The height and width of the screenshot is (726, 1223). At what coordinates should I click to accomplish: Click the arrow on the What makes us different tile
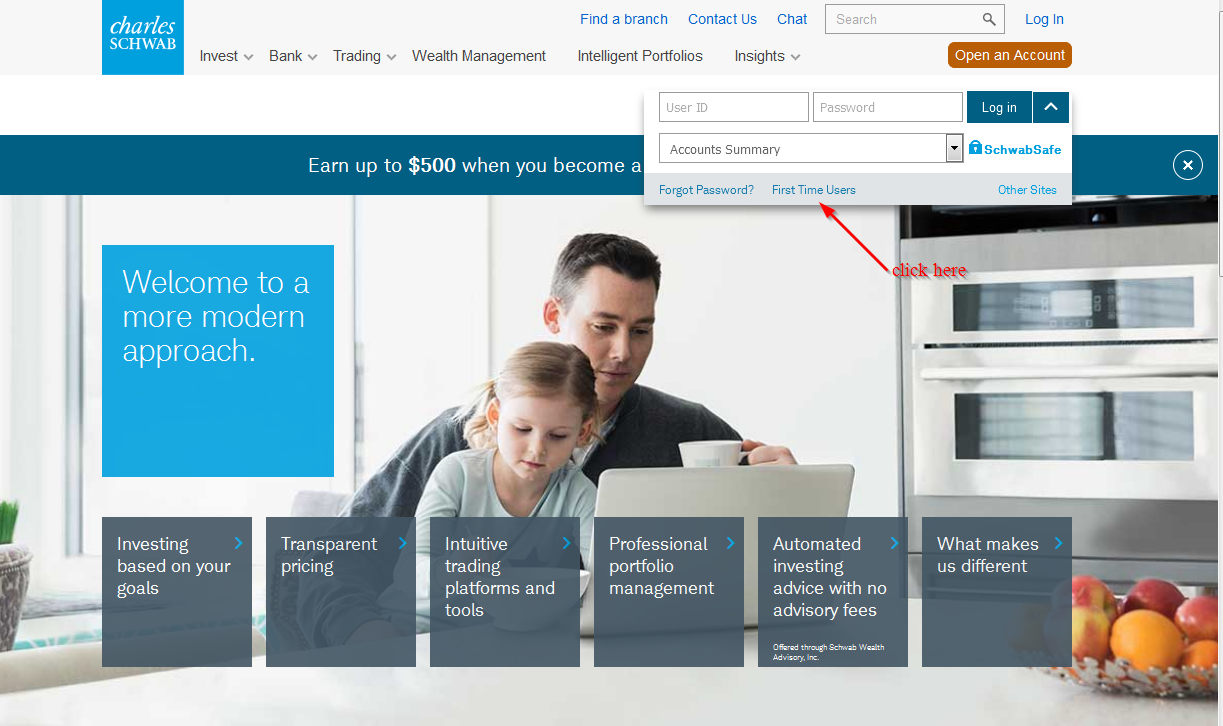point(1058,543)
